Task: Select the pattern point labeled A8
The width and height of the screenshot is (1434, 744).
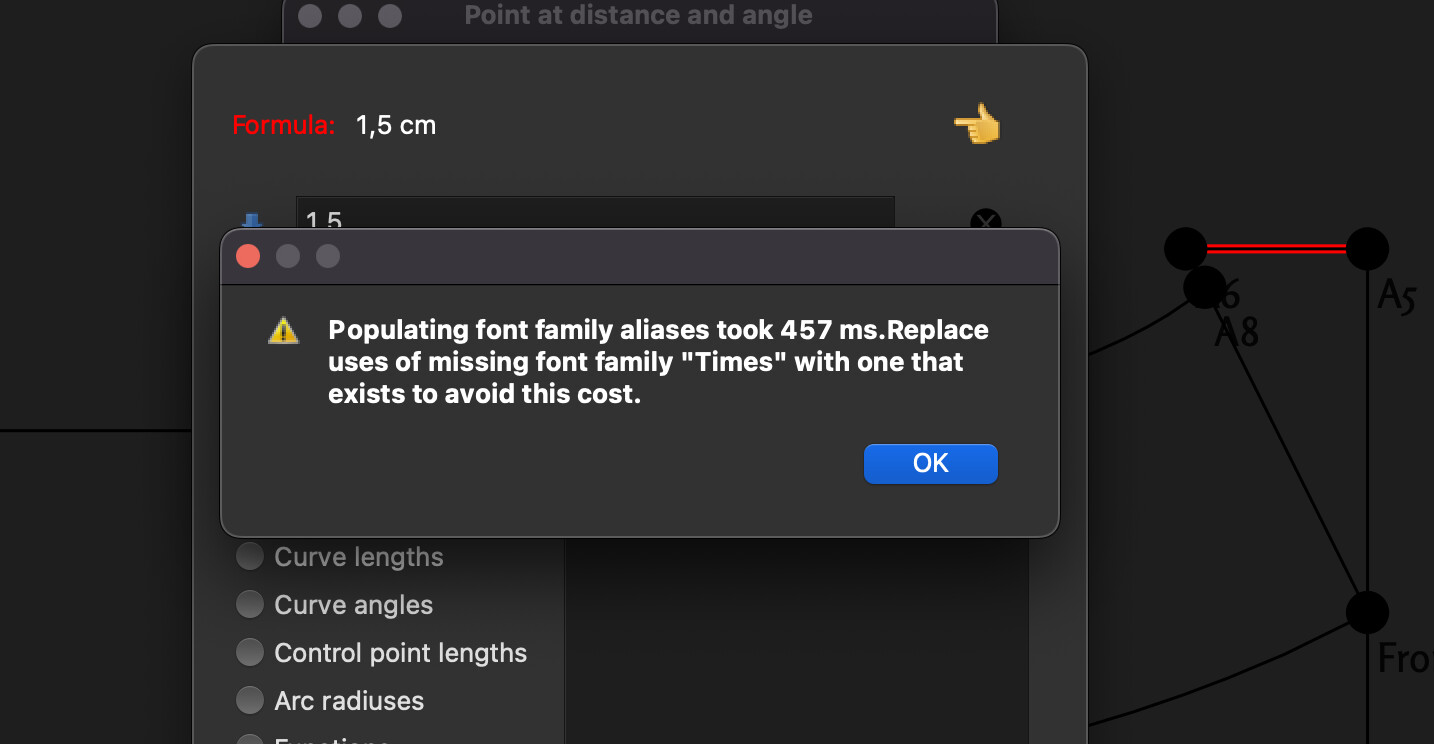Action: coord(1204,287)
